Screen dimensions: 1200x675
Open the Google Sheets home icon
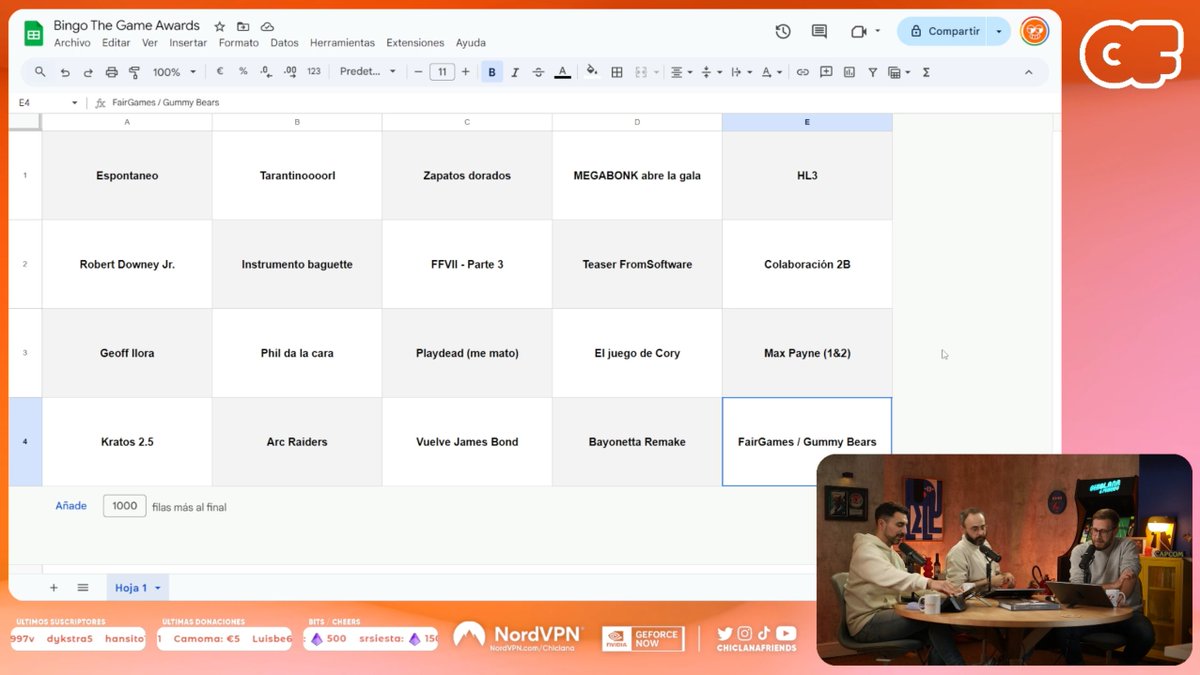click(x=33, y=33)
